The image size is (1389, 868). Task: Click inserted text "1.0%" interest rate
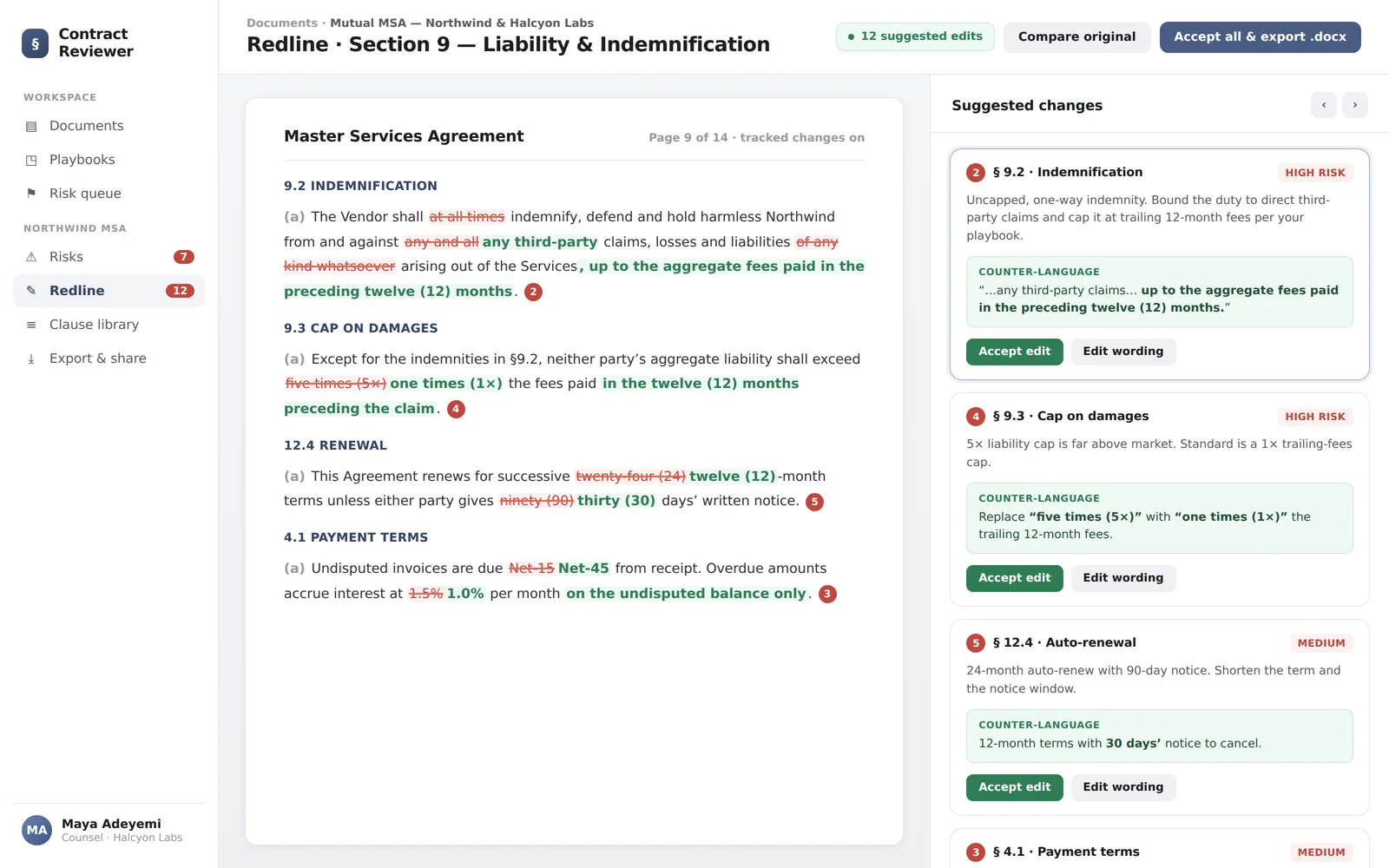465,594
